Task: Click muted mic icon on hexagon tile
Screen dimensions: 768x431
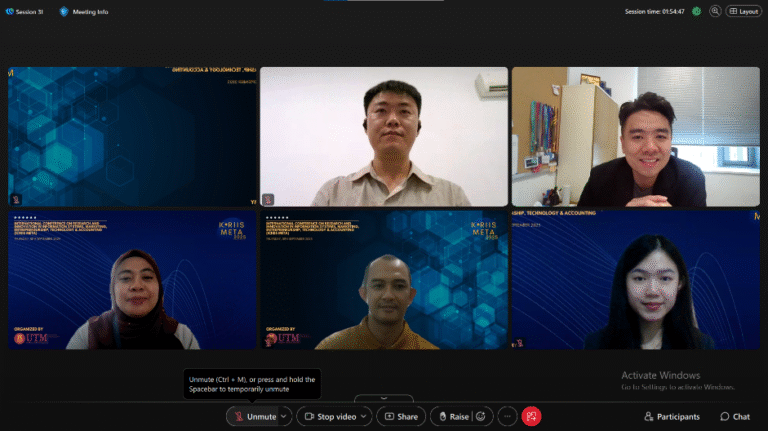Action: (x=16, y=199)
